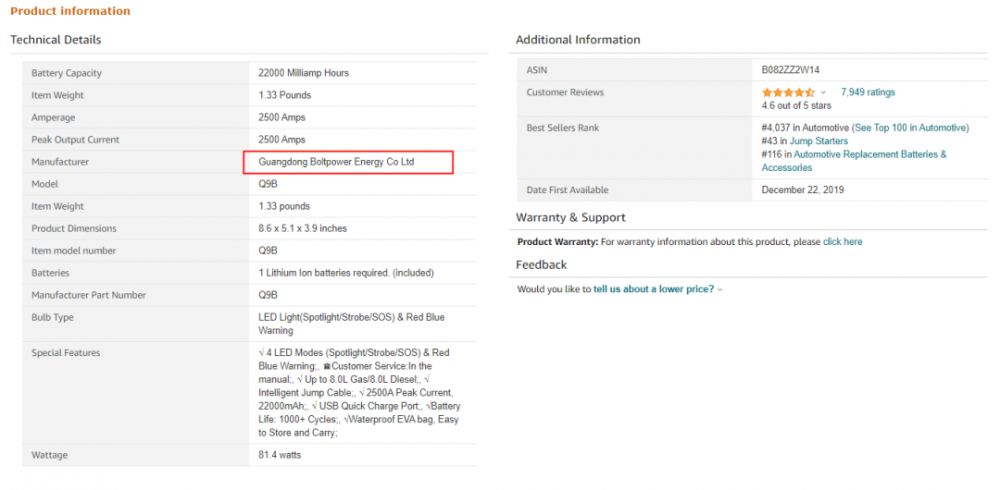Screen dimensions: 1000x490
Task: Expand the chevron after lower price link
Action: point(720,290)
